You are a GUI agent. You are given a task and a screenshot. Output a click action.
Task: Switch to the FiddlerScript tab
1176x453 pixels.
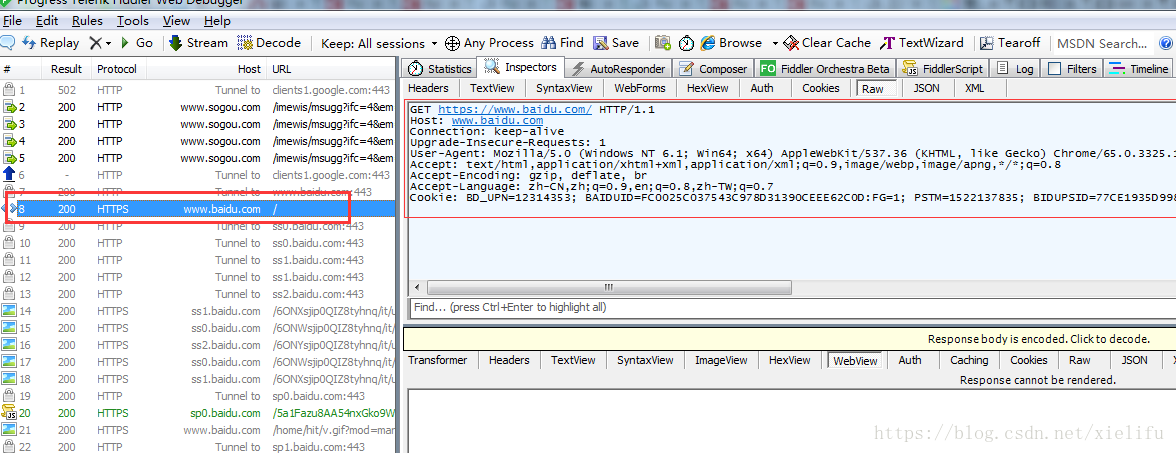pos(944,68)
